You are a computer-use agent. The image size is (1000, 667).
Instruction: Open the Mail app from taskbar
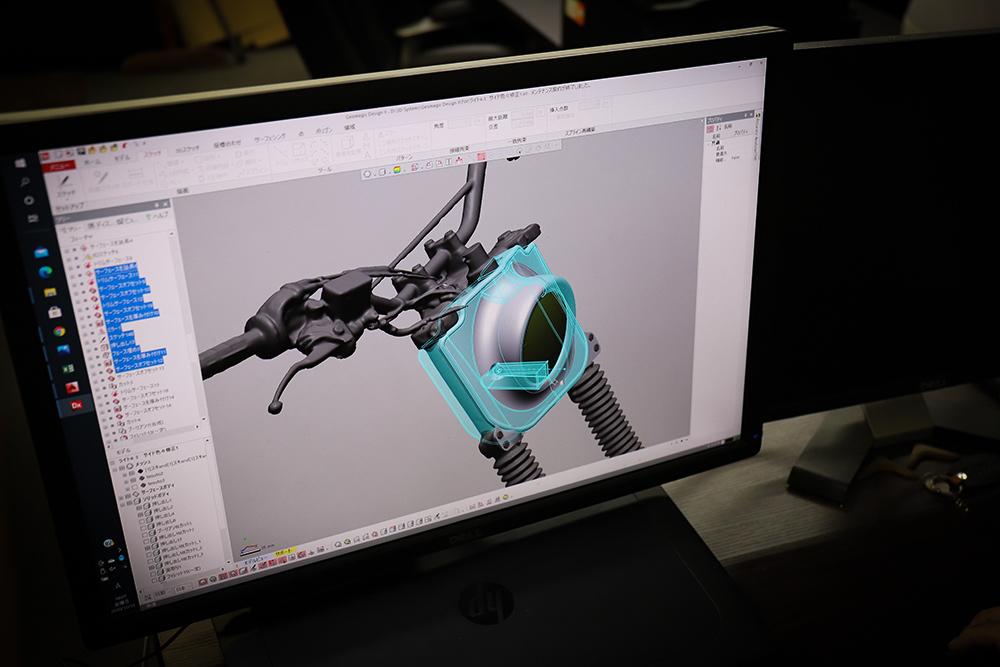40,251
